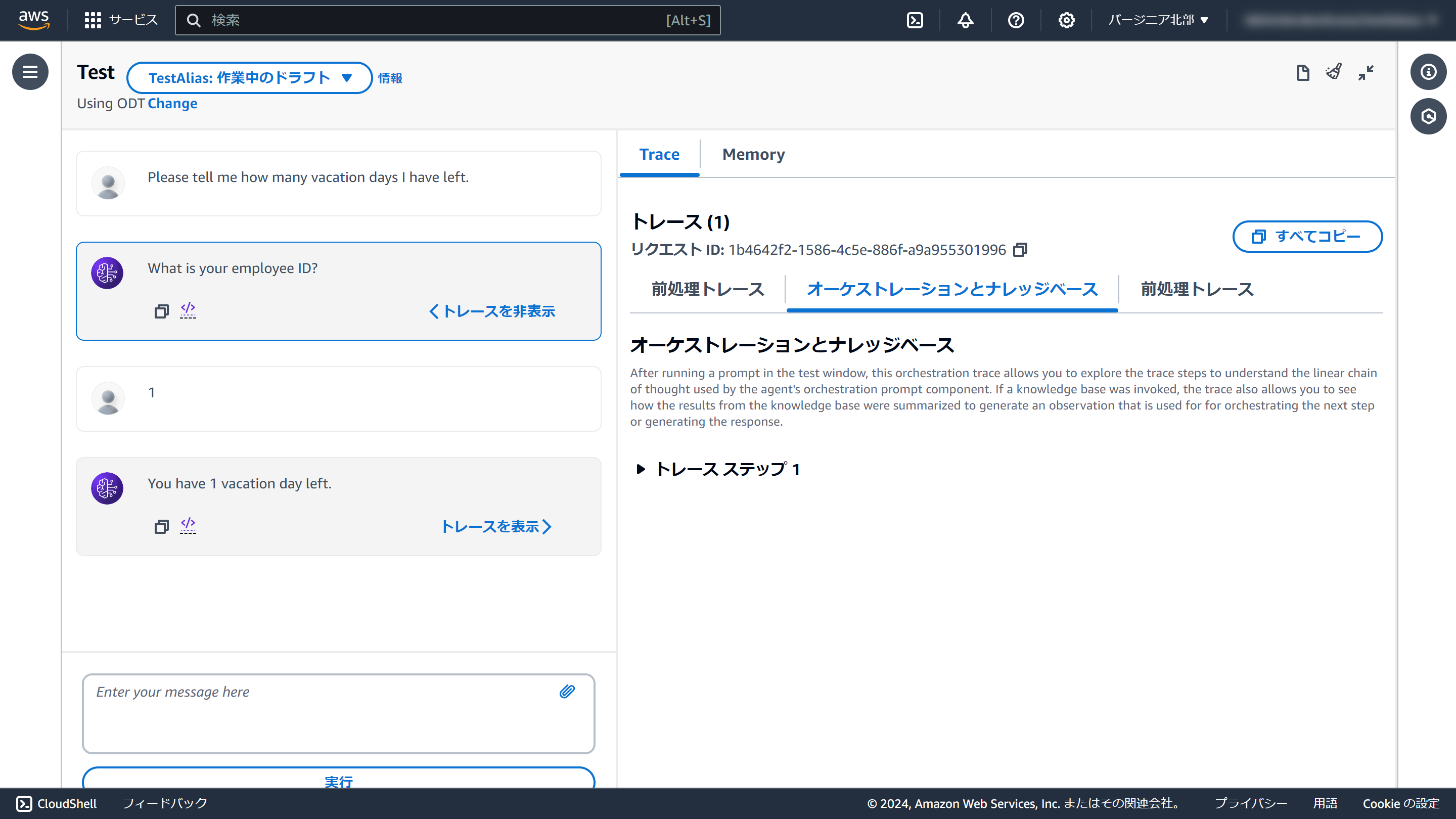Open the TestAlias draft dropdown
The width and height of the screenshot is (1456, 819).
tap(249, 78)
